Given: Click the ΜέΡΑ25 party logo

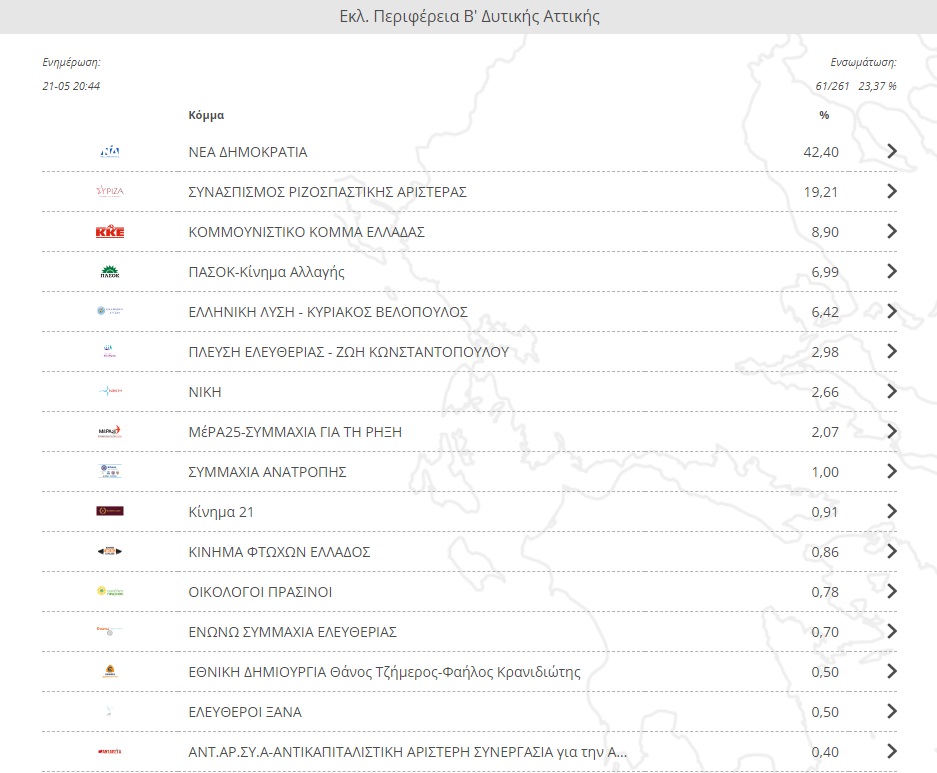Looking at the screenshot, I should click(x=109, y=432).
